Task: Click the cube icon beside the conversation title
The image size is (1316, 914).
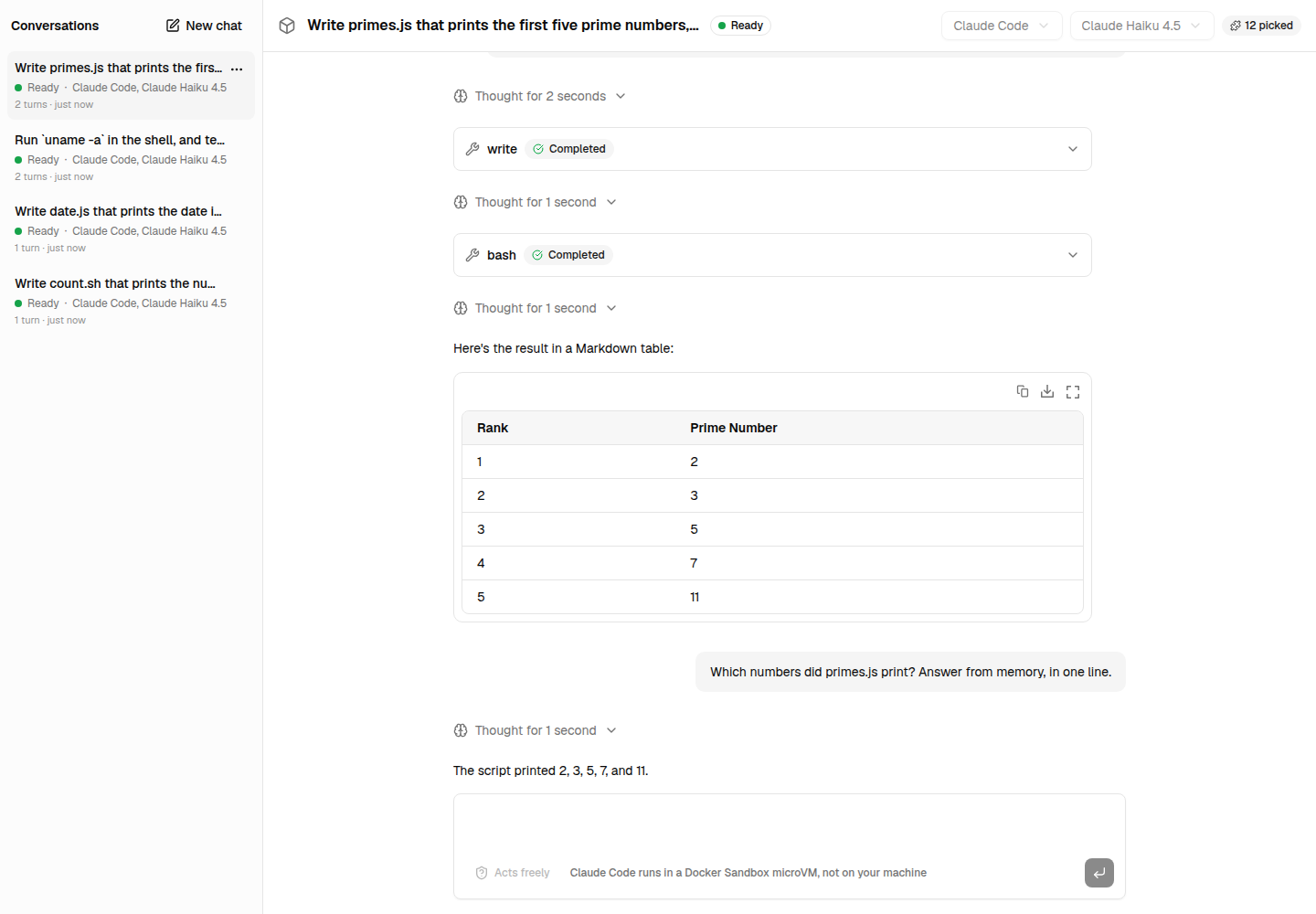Action: 287,26
